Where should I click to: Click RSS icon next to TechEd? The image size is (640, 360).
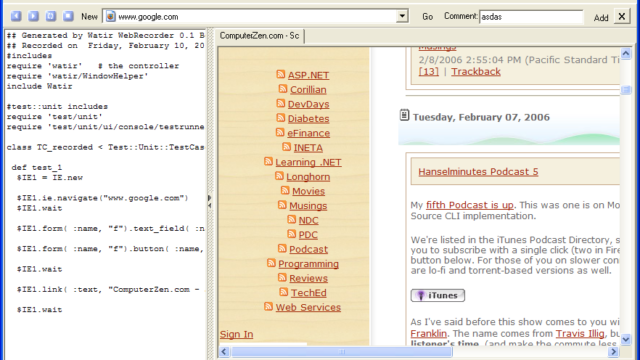[x=284, y=292]
